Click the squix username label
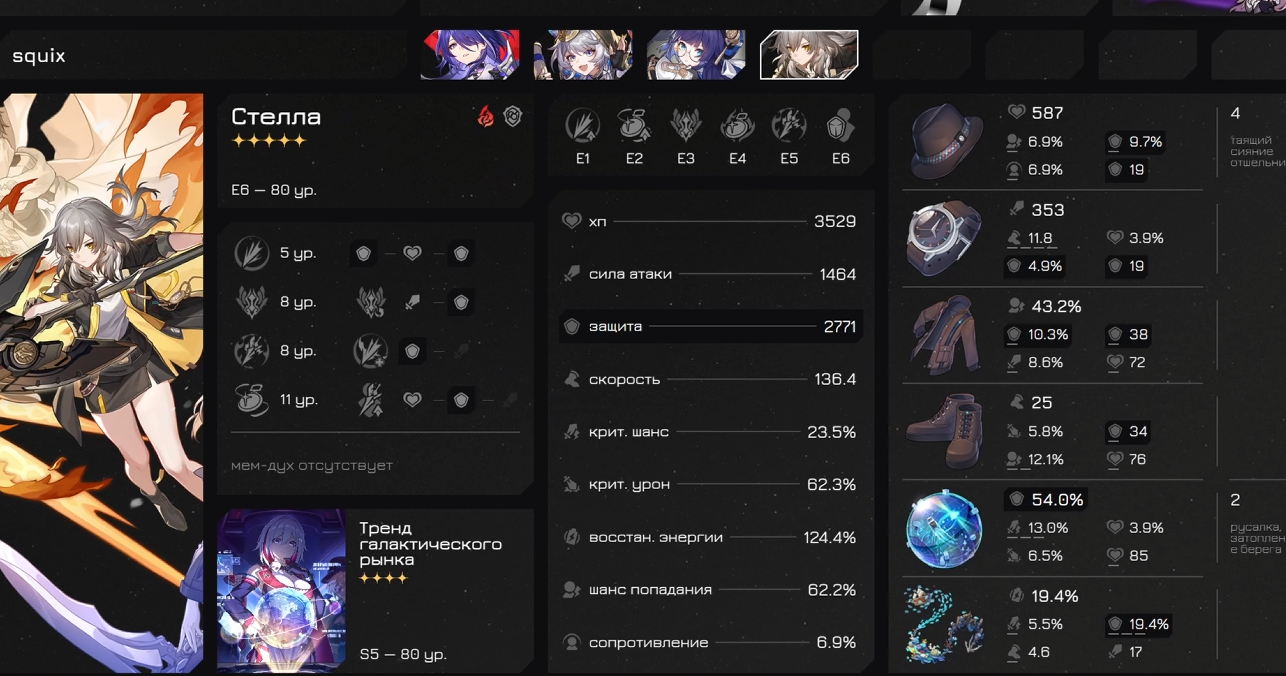 [x=39, y=56]
